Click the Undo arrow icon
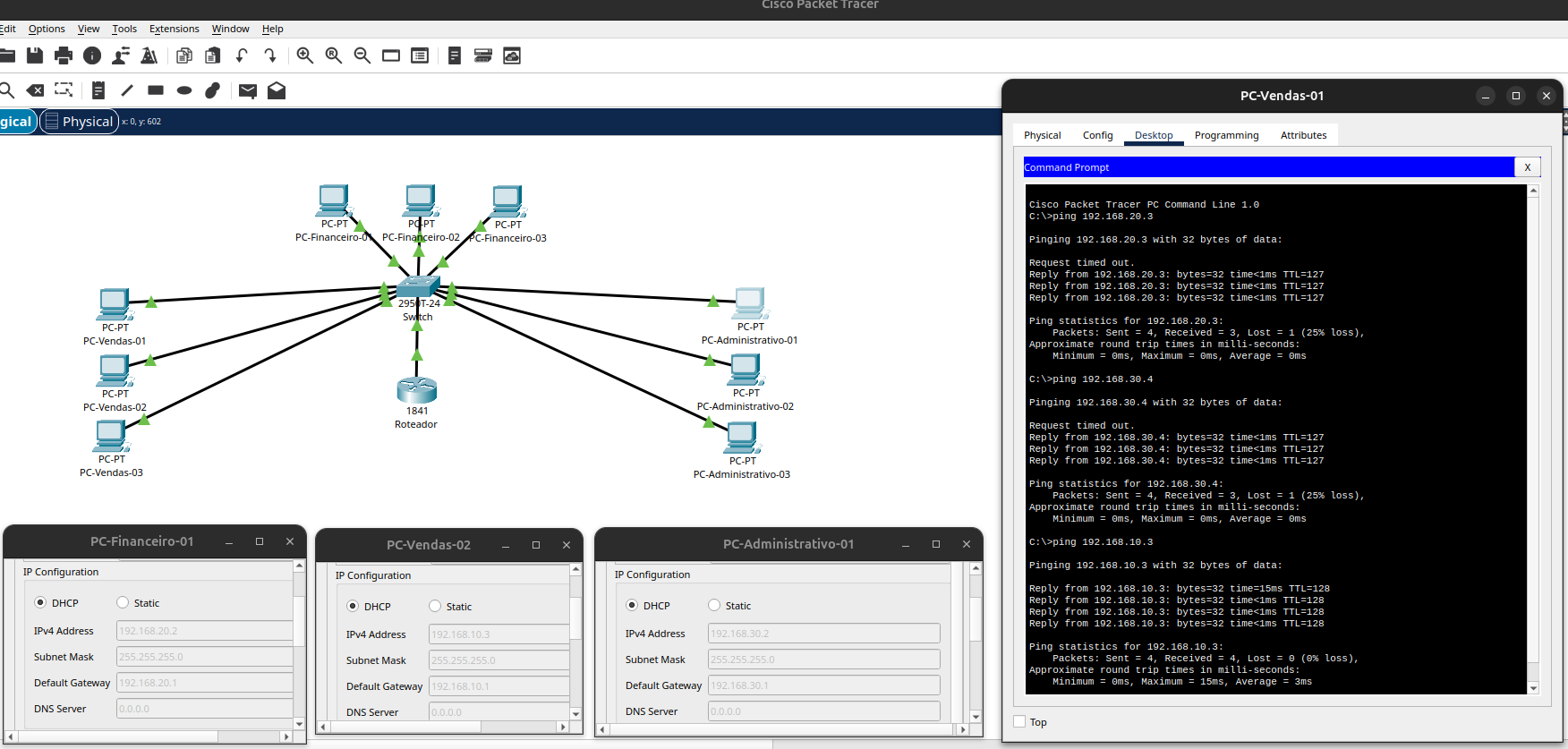1568x749 pixels. click(x=242, y=55)
